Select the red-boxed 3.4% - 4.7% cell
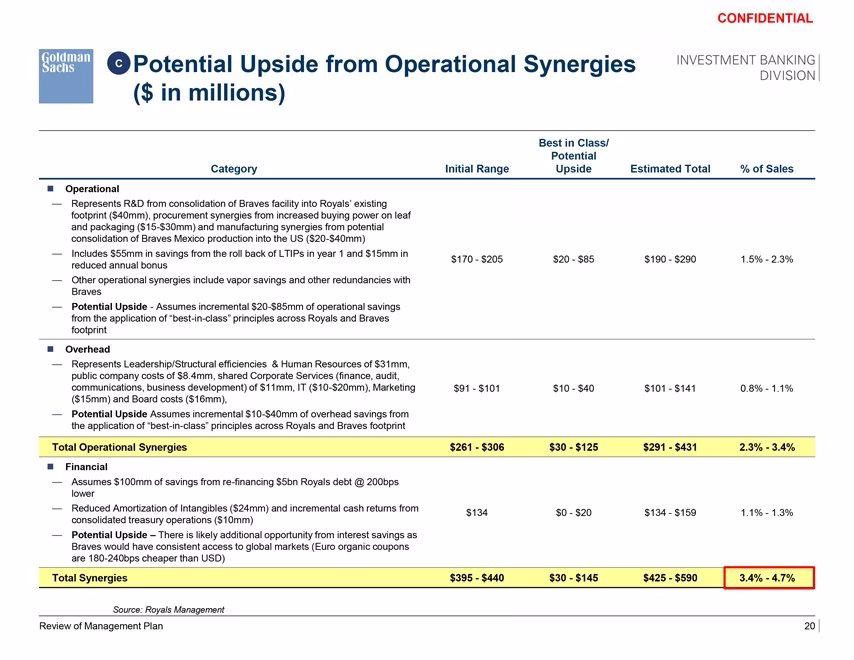The width and height of the screenshot is (854, 660). [x=768, y=578]
